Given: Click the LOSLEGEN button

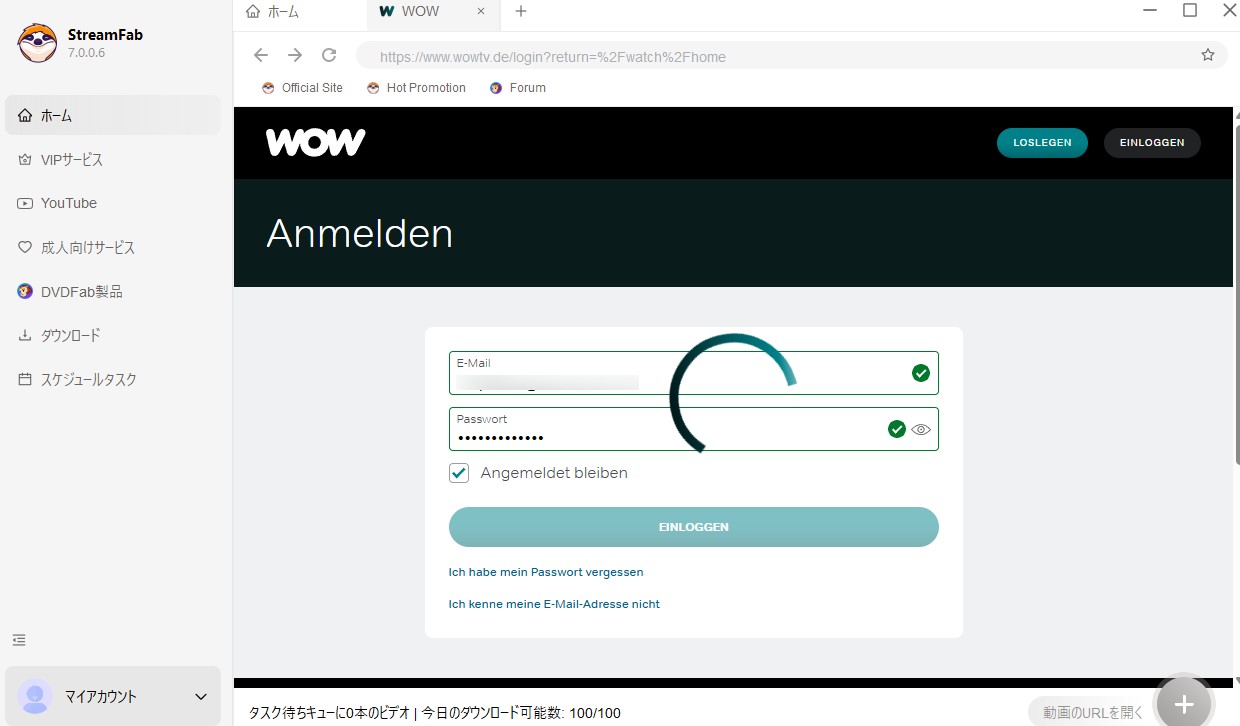Looking at the screenshot, I should point(1042,143).
